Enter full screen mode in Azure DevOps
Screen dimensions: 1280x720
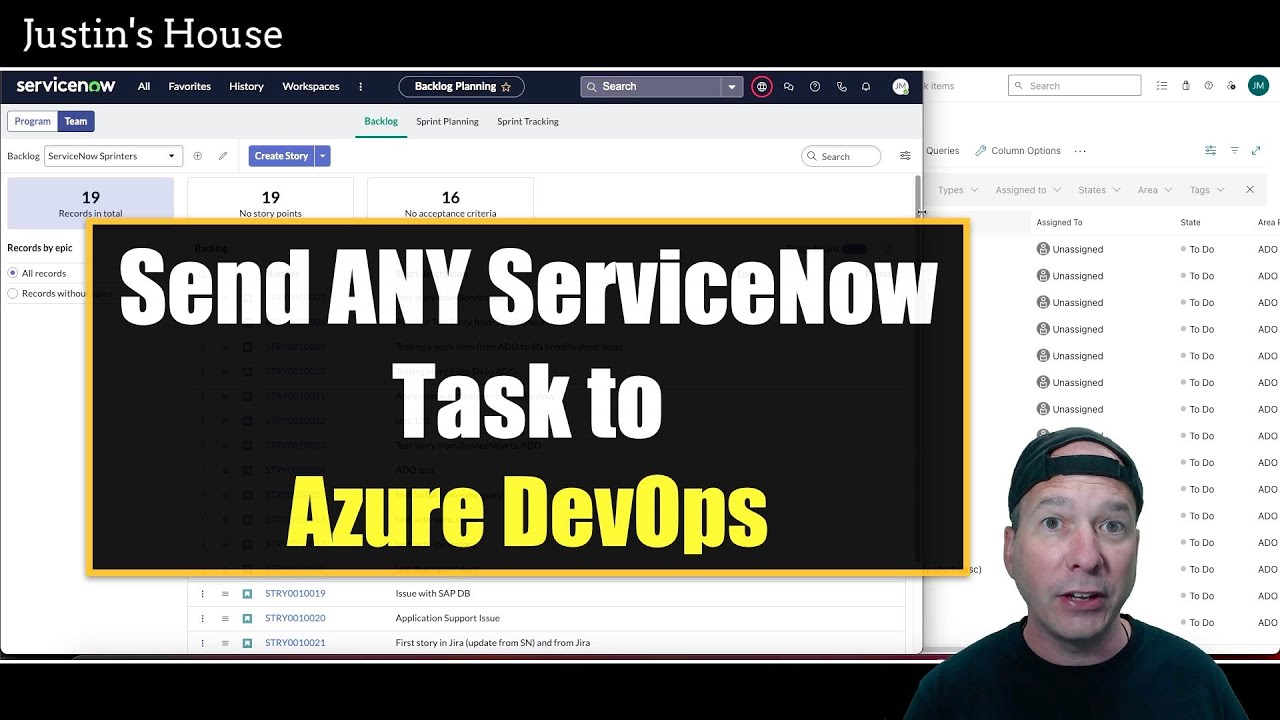pos(1256,151)
